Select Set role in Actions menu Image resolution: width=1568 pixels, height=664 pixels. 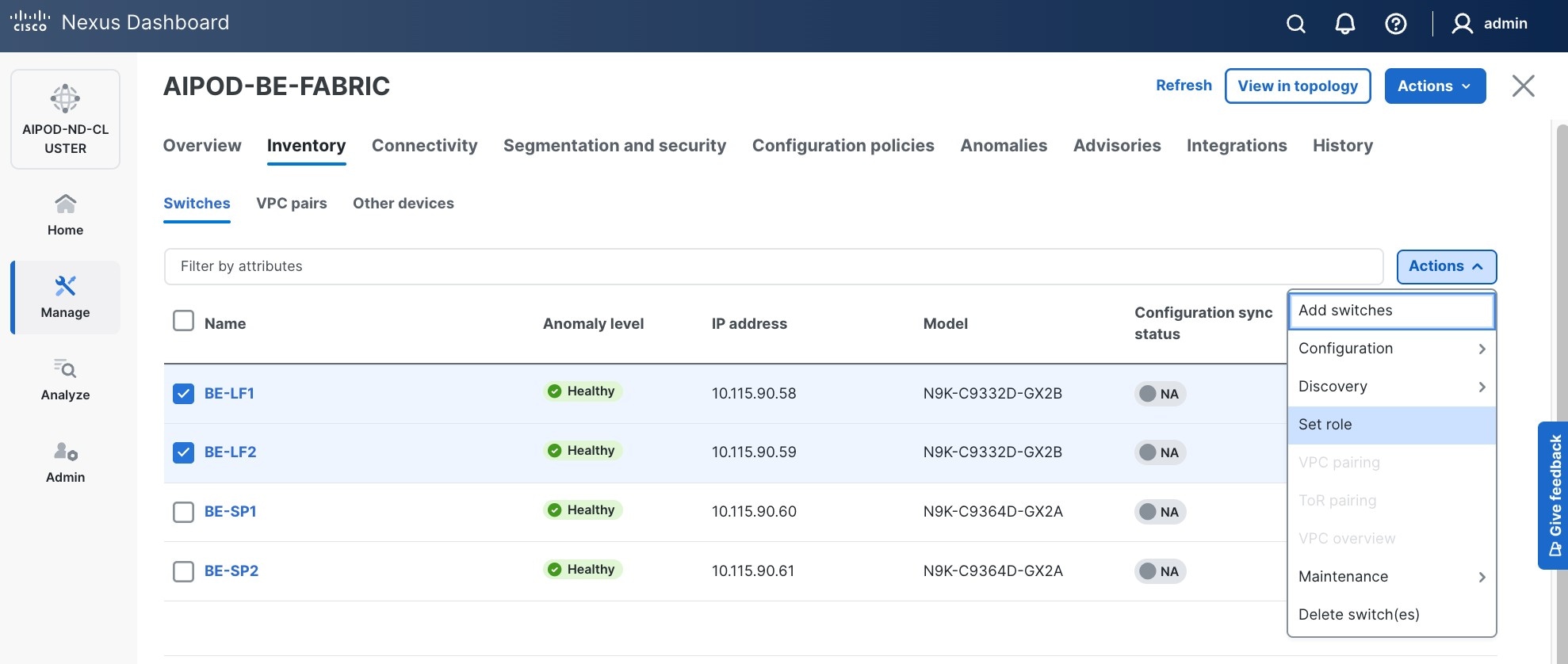tap(1391, 425)
